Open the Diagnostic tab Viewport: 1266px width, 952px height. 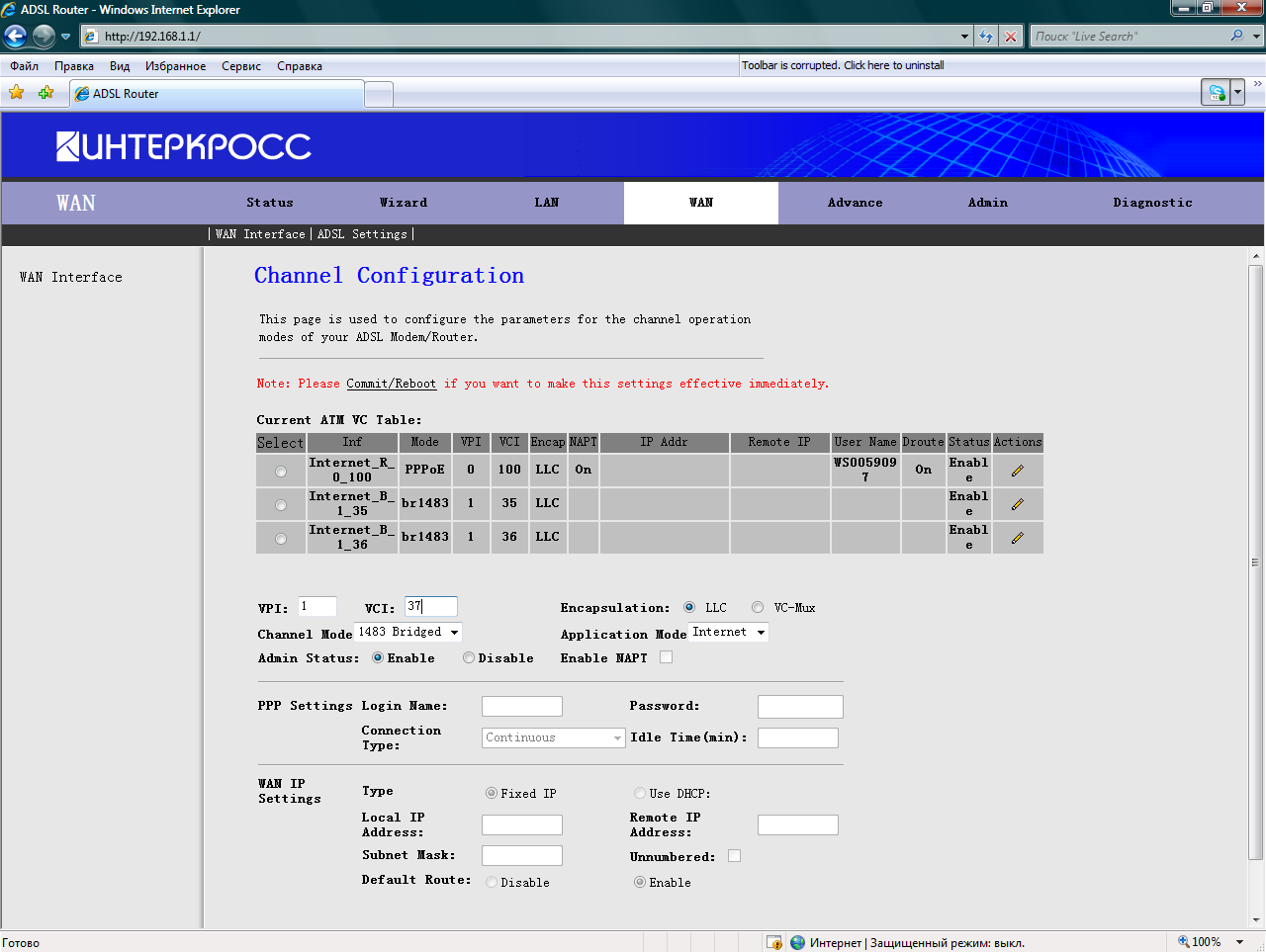point(1152,203)
